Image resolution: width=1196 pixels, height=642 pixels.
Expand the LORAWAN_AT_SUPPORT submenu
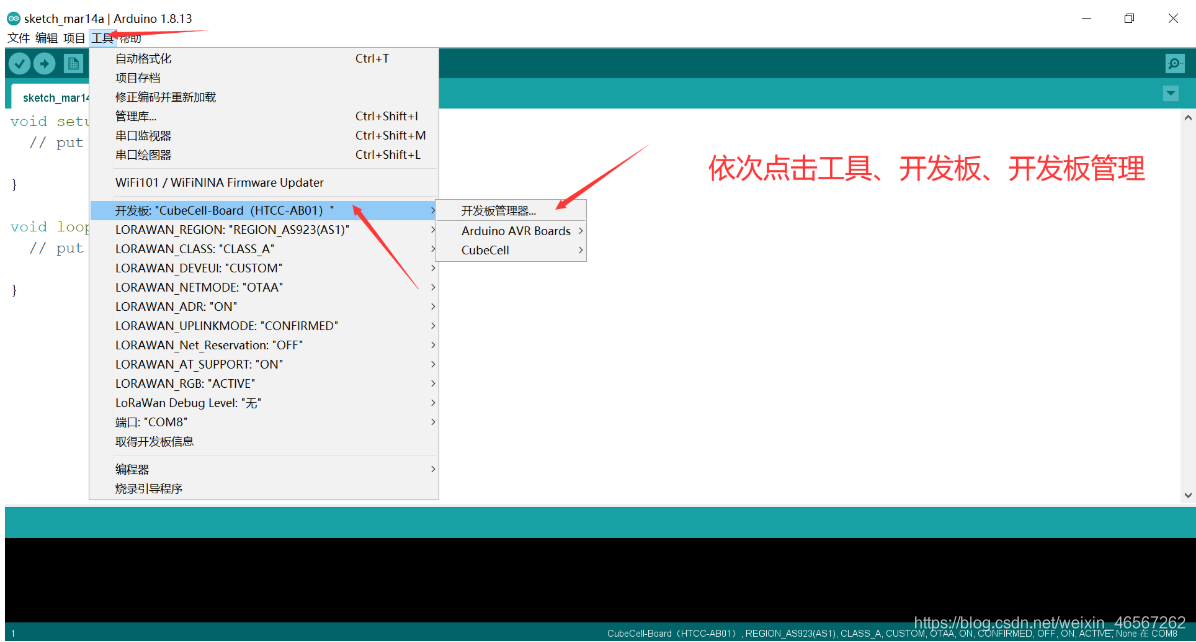click(264, 364)
